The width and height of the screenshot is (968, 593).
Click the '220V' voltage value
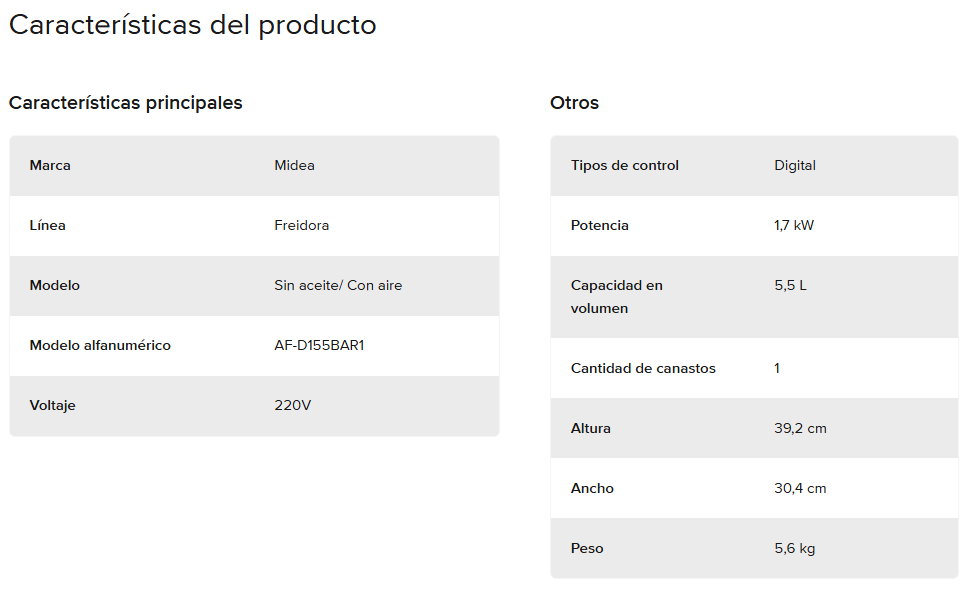(x=293, y=405)
